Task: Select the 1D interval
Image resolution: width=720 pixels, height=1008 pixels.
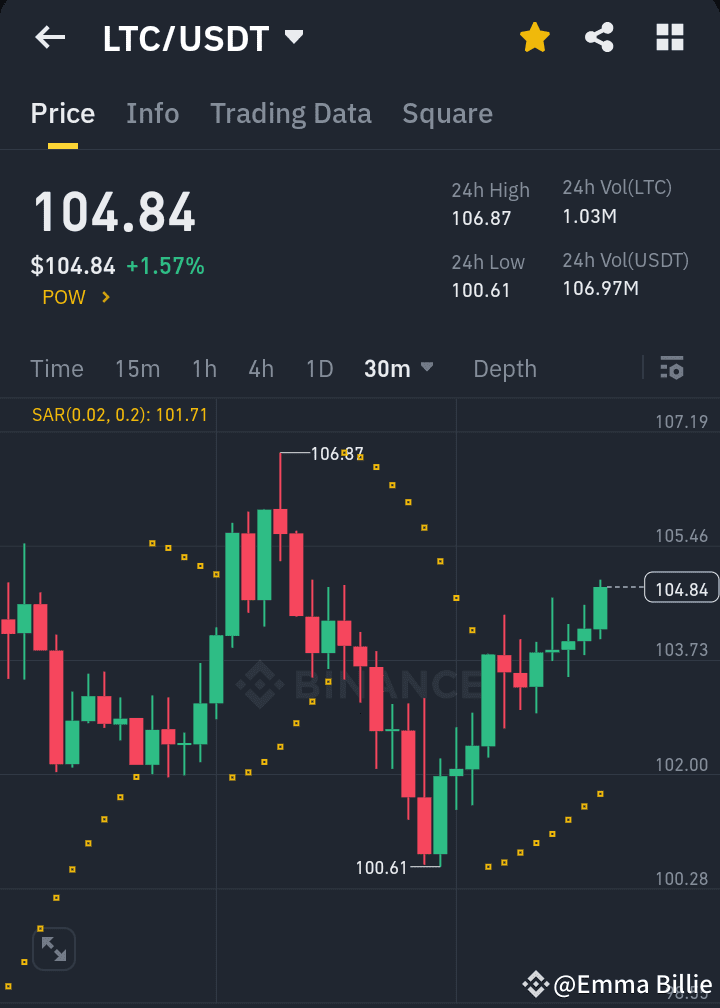Action: pos(319,368)
